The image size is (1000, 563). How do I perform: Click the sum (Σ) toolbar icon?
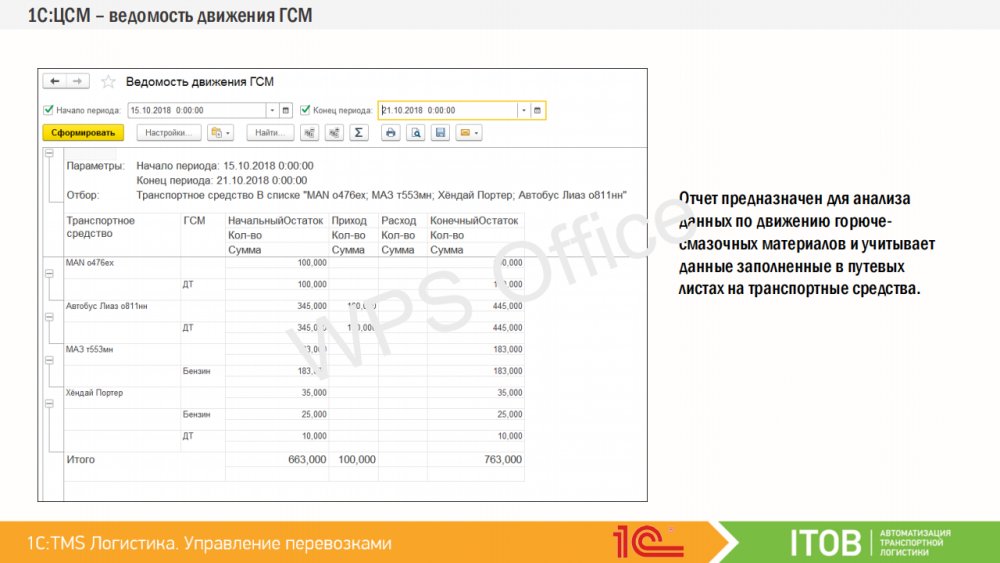click(359, 132)
